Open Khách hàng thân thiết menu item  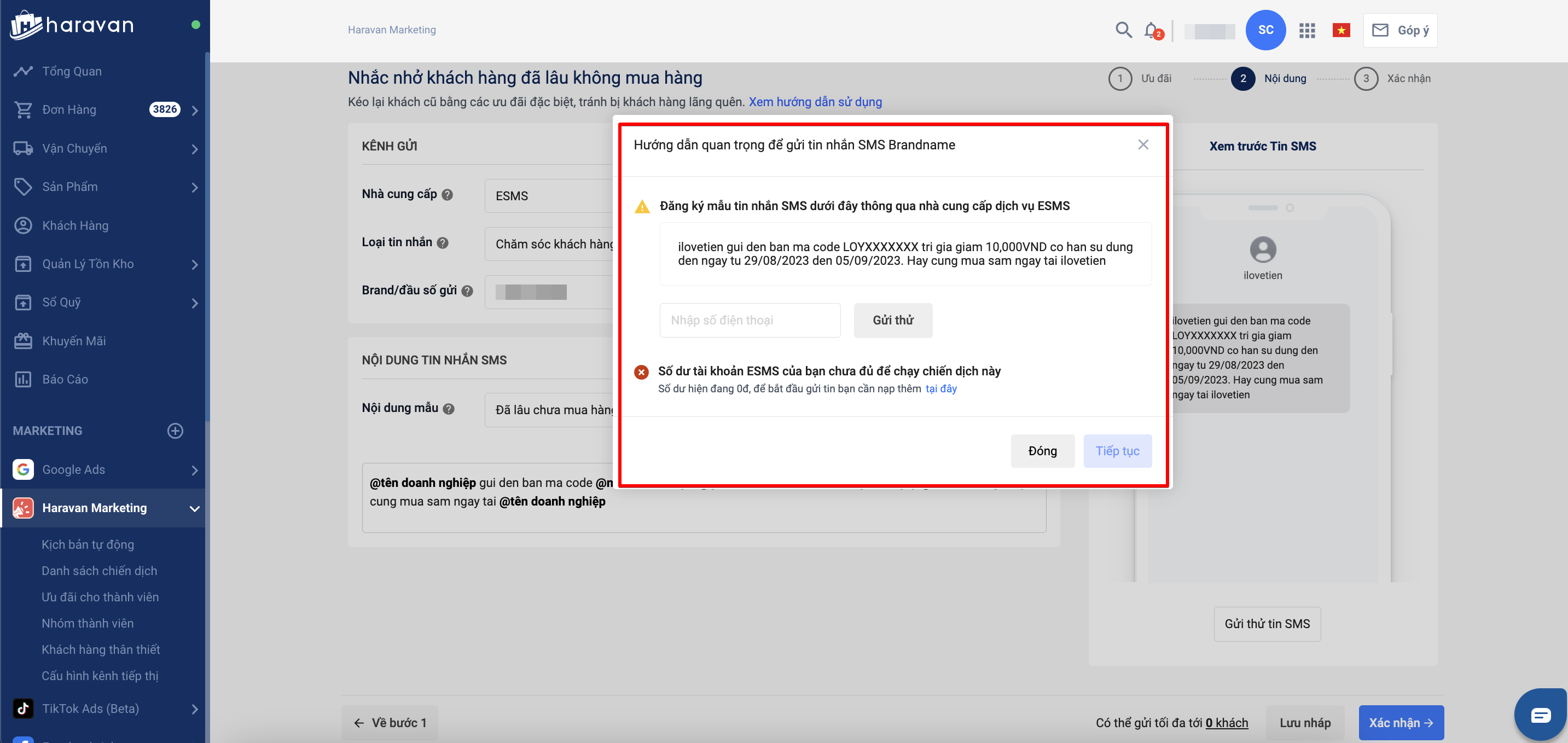point(101,649)
